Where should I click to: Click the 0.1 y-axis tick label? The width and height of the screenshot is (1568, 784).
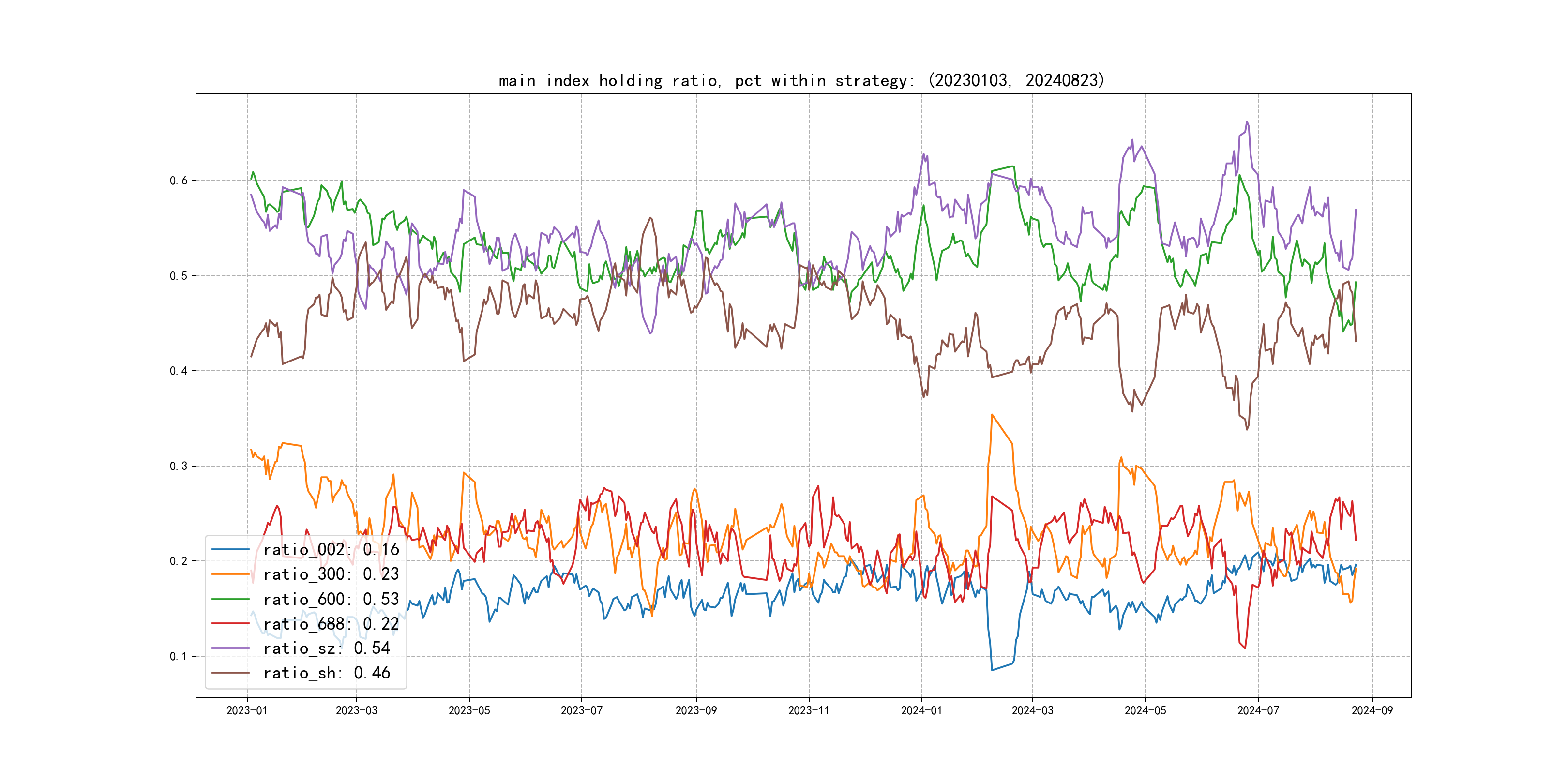click(179, 656)
